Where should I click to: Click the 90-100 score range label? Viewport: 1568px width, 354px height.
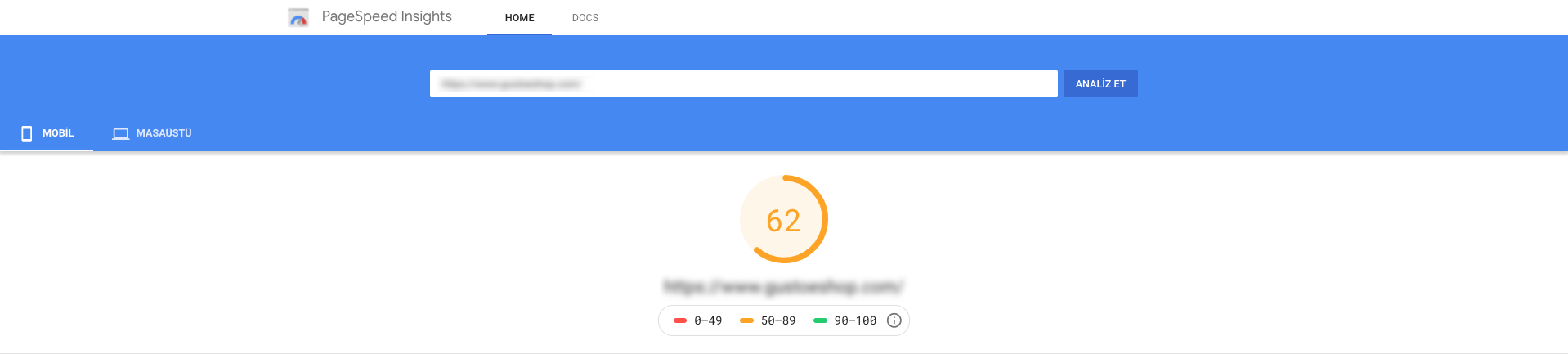(x=855, y=320)
